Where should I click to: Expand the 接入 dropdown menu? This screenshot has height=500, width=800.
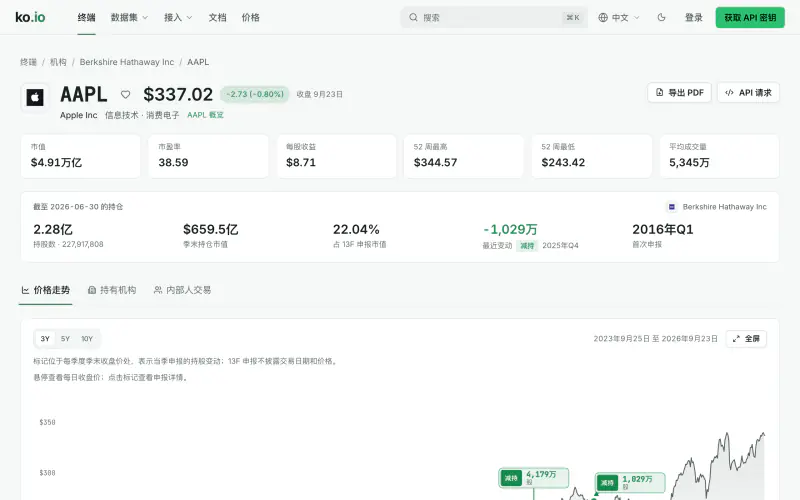click(178, 17)
